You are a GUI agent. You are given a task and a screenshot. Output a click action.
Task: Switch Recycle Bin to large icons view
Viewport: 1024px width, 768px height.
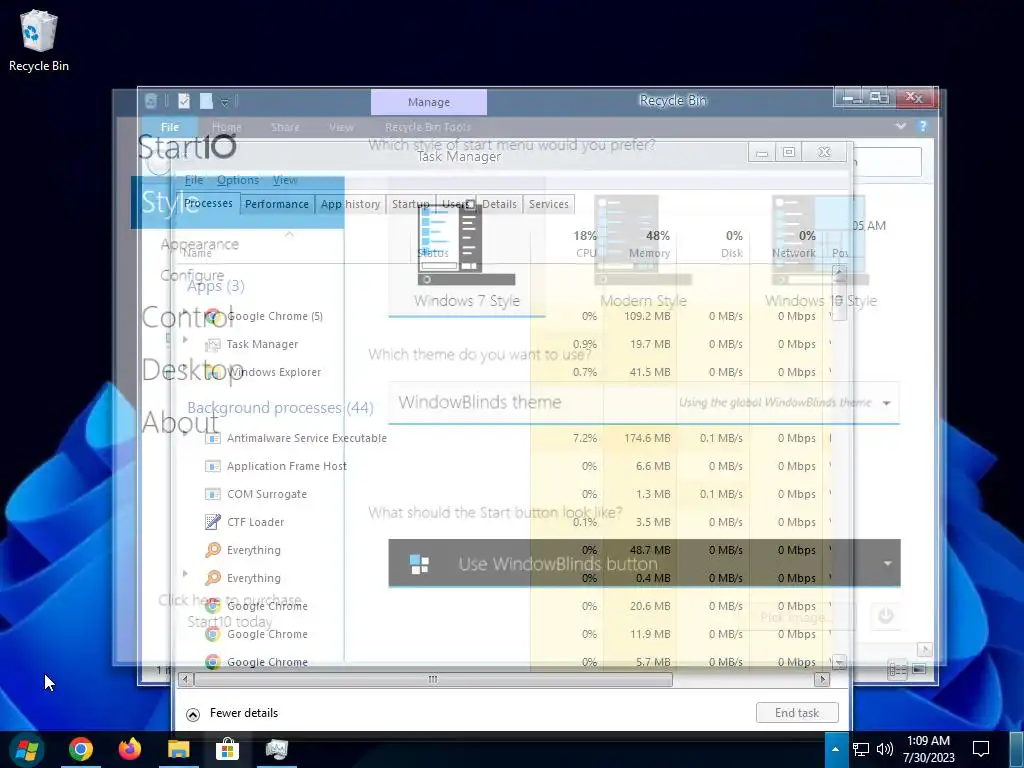[x=919, y=670]
